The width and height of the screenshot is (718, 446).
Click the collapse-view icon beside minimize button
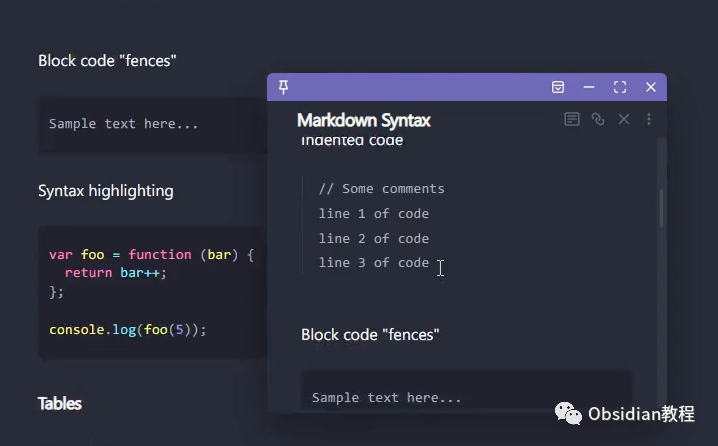(558, 87)
